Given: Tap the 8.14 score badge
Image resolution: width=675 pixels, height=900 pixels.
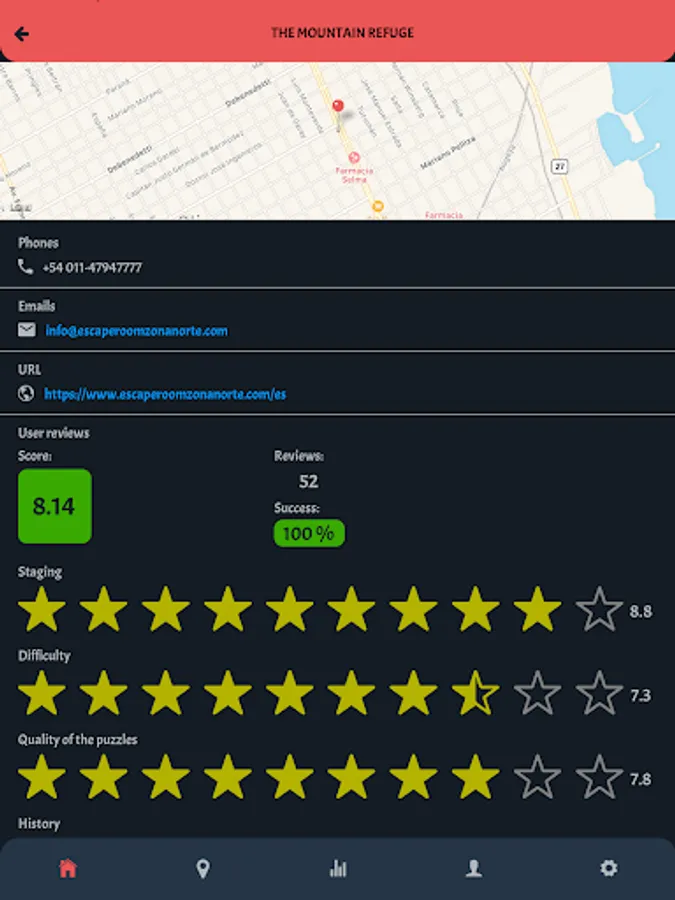Looking at the screenshot, I should tap(55, 506).
